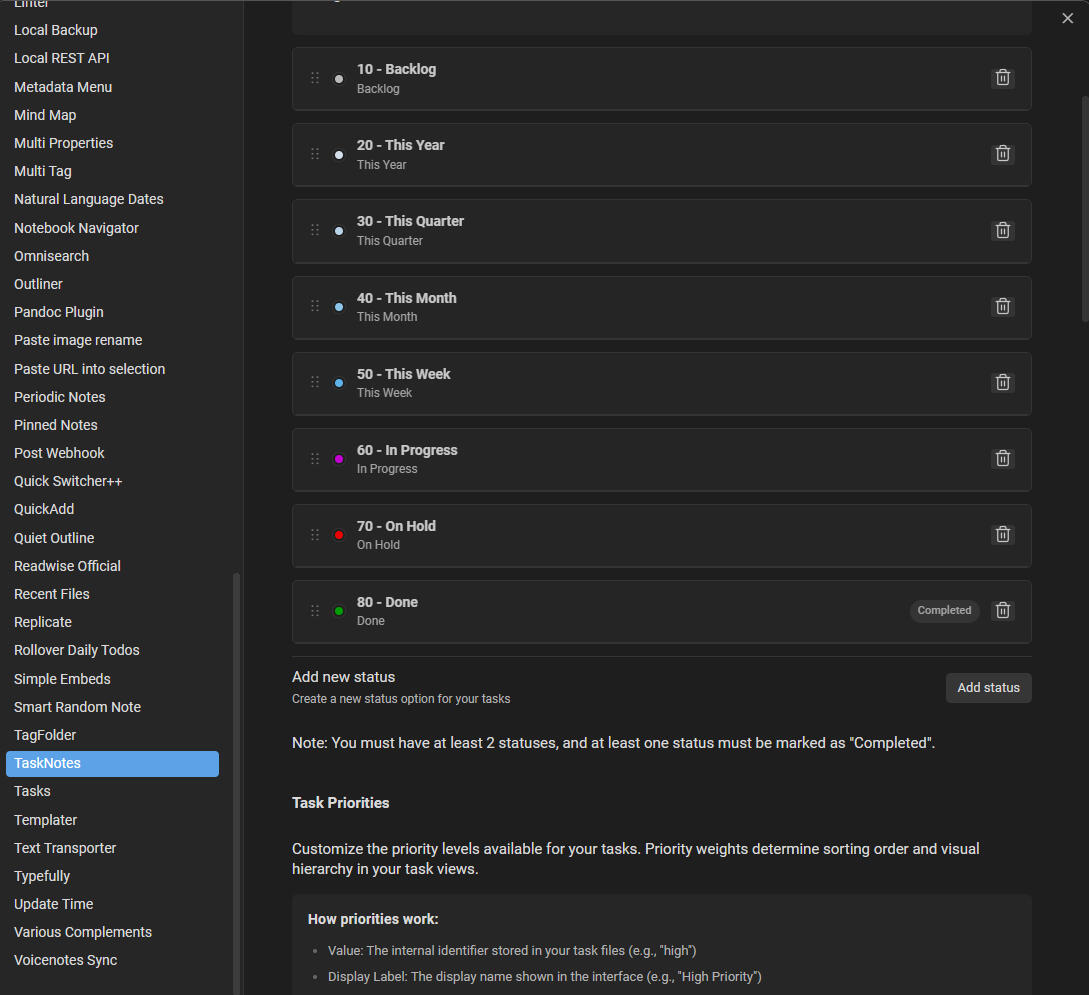Click trash icon for 30 - This Quarter
This screenshot has width=1089, height=995.
point(1002,230)
